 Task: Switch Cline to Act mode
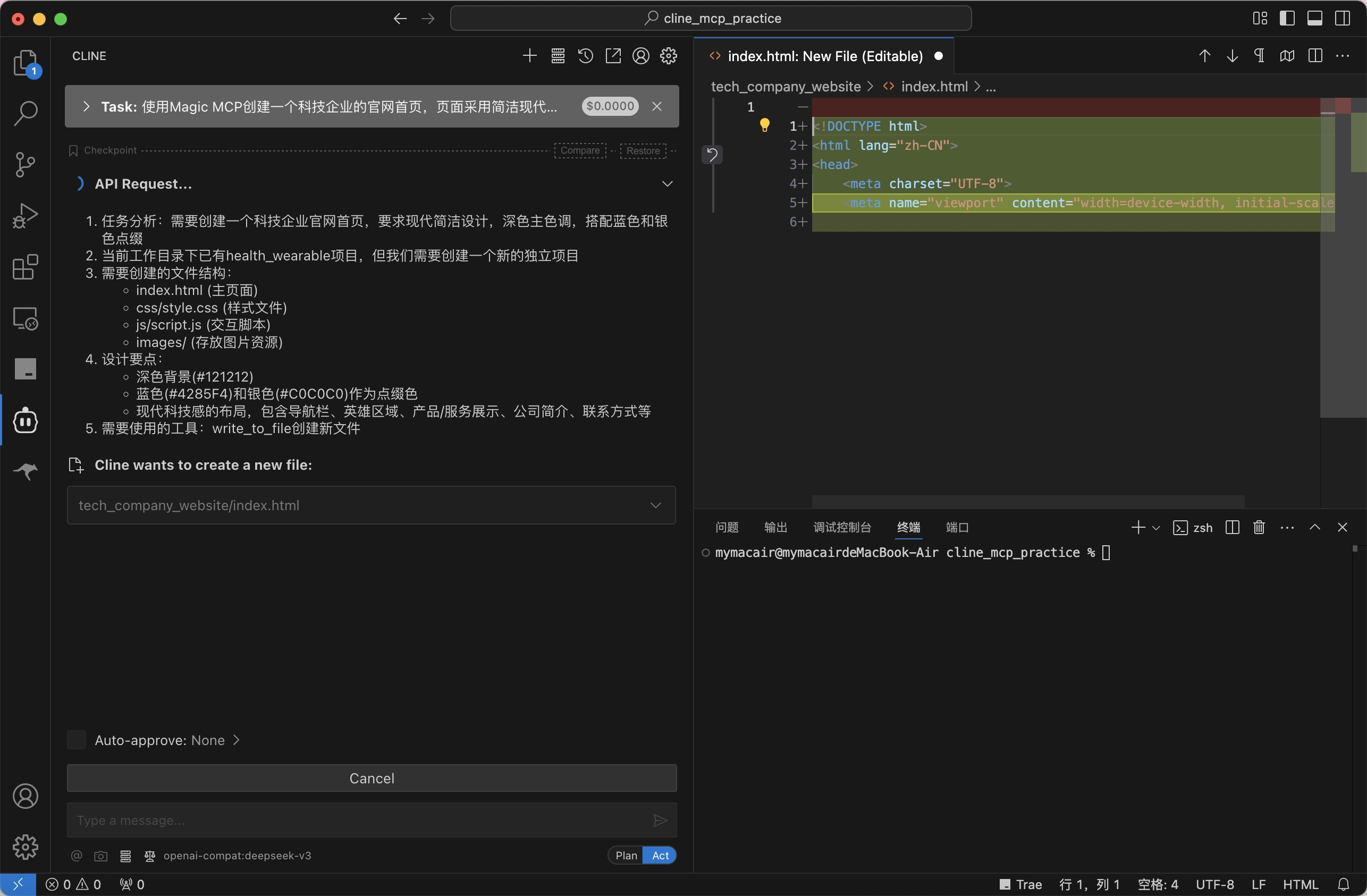coord(660,855)
